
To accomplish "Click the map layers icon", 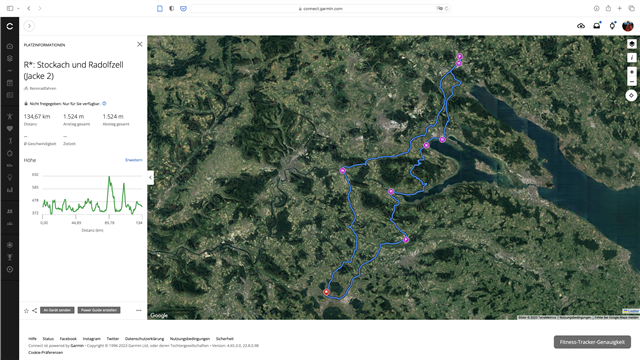I will [631, 44].
